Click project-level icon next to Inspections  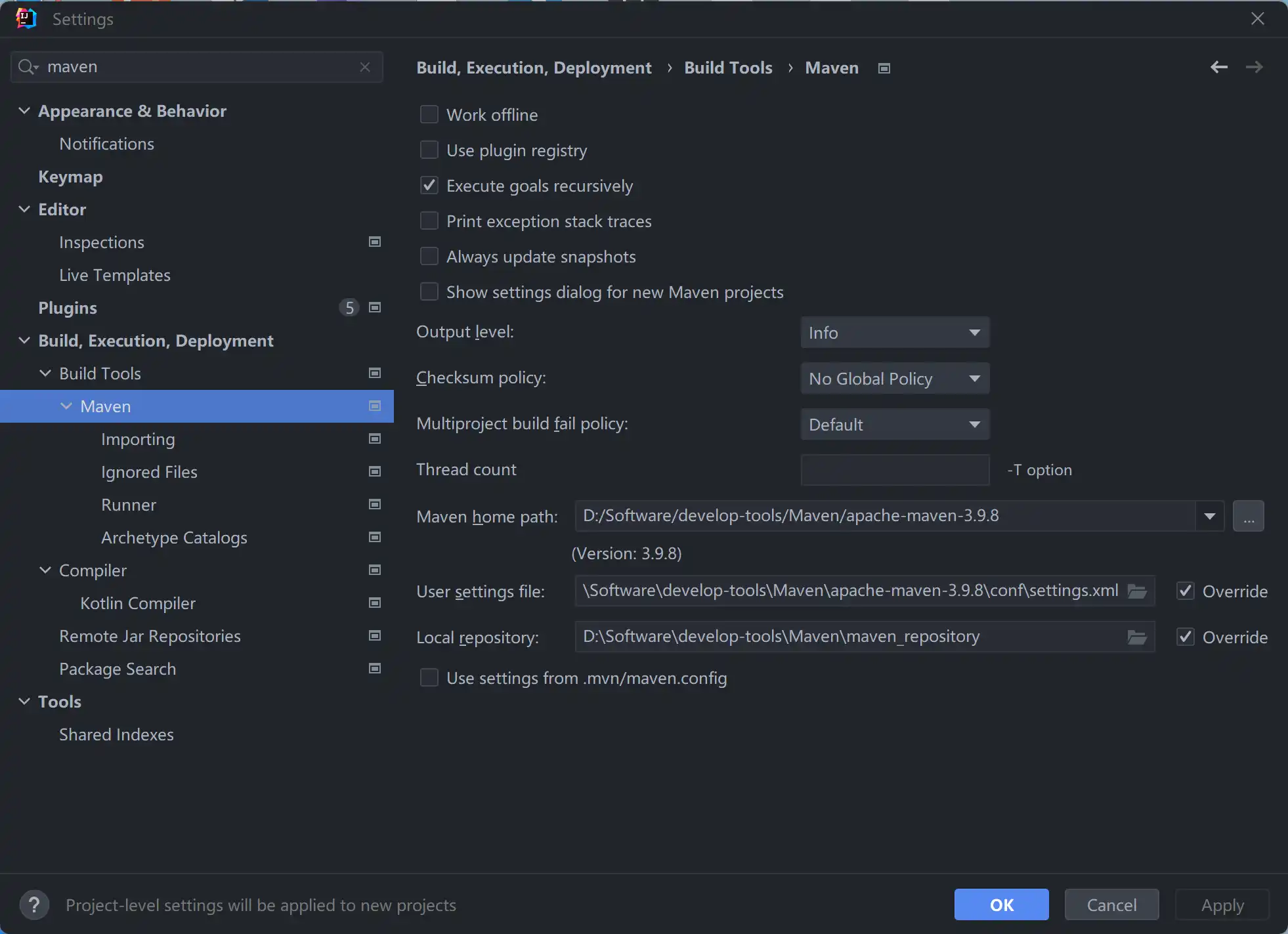[x=375, y=242]
